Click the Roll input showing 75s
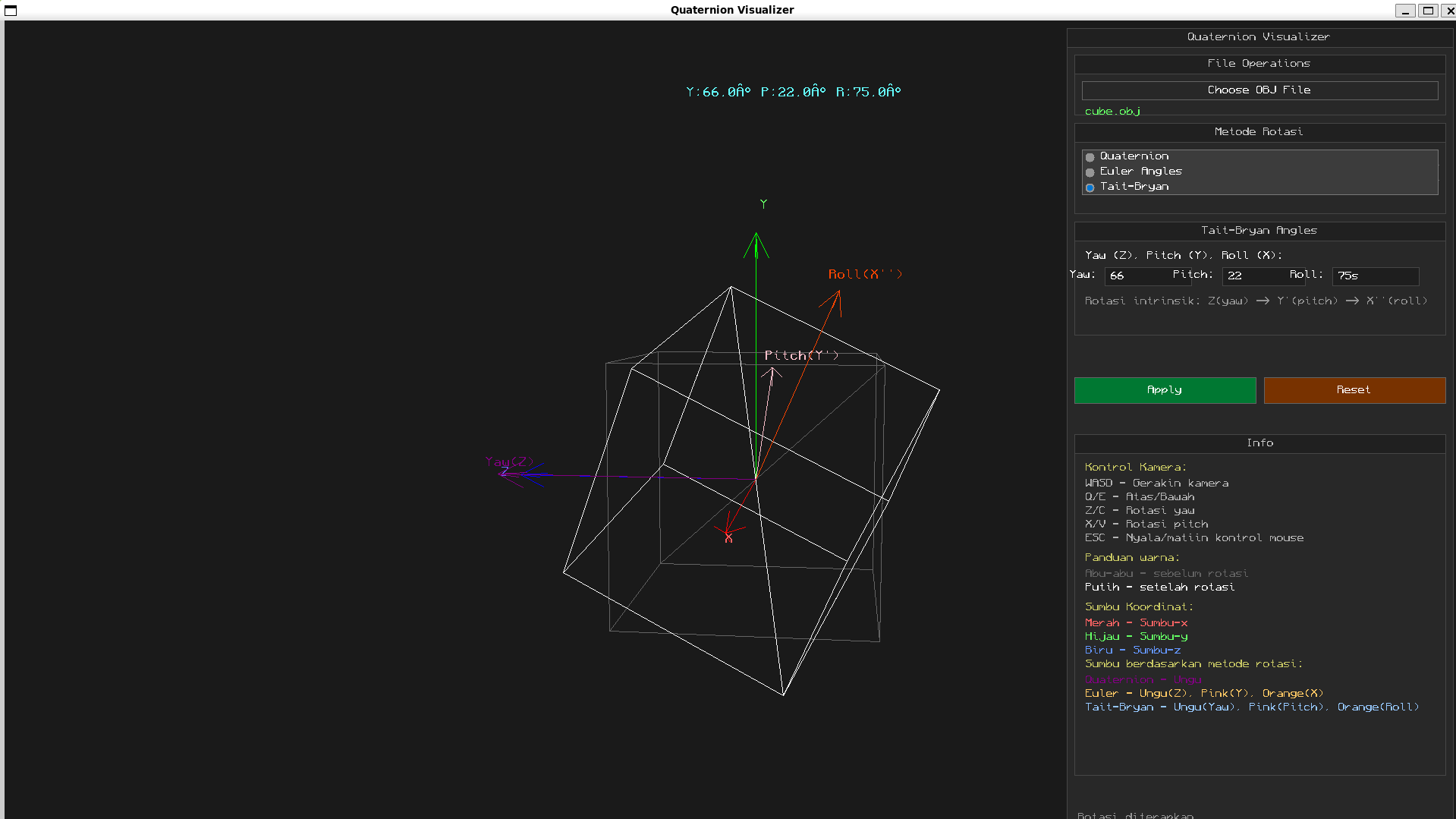Viewport: 1456px width, 819px height. [x=1375, y=276]
